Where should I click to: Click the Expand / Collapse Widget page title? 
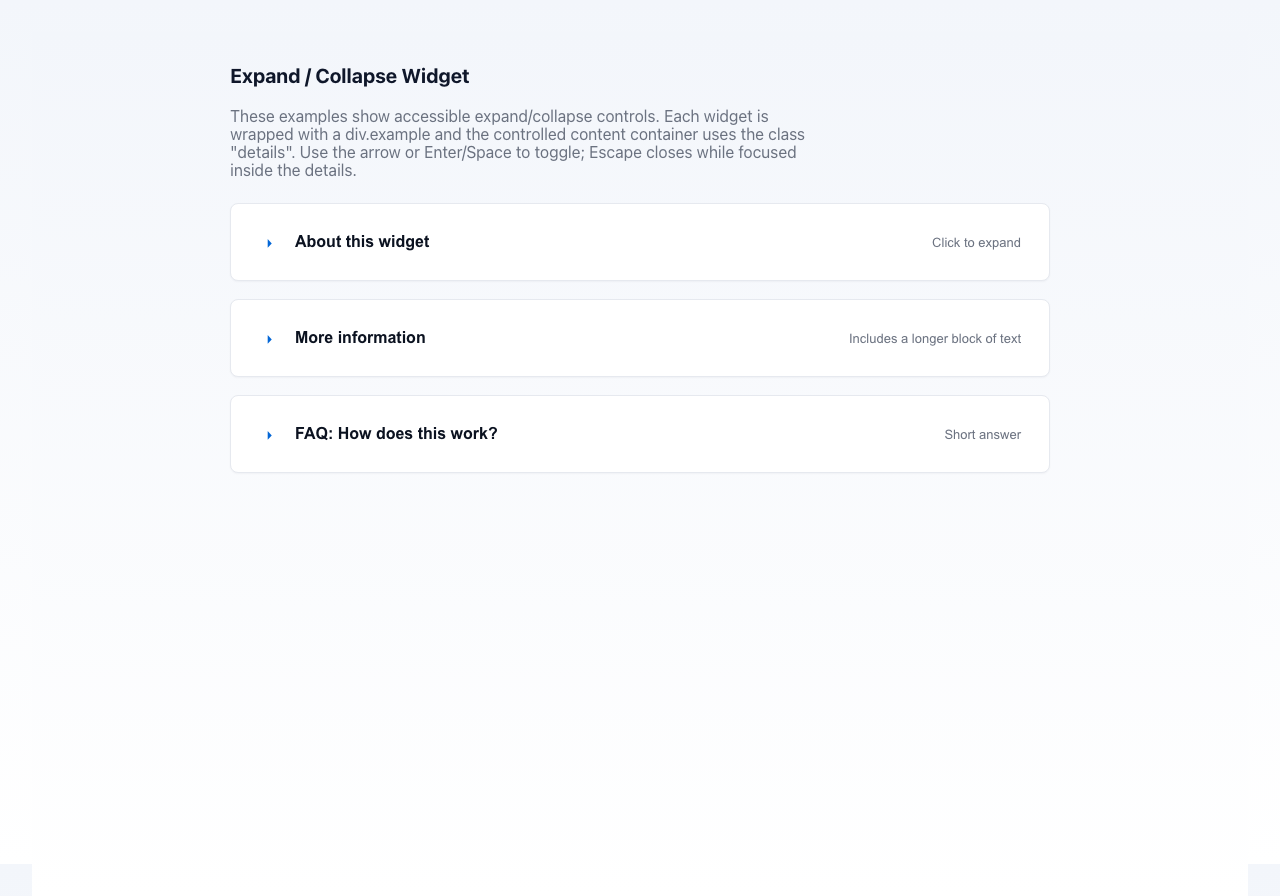point(349,76)
